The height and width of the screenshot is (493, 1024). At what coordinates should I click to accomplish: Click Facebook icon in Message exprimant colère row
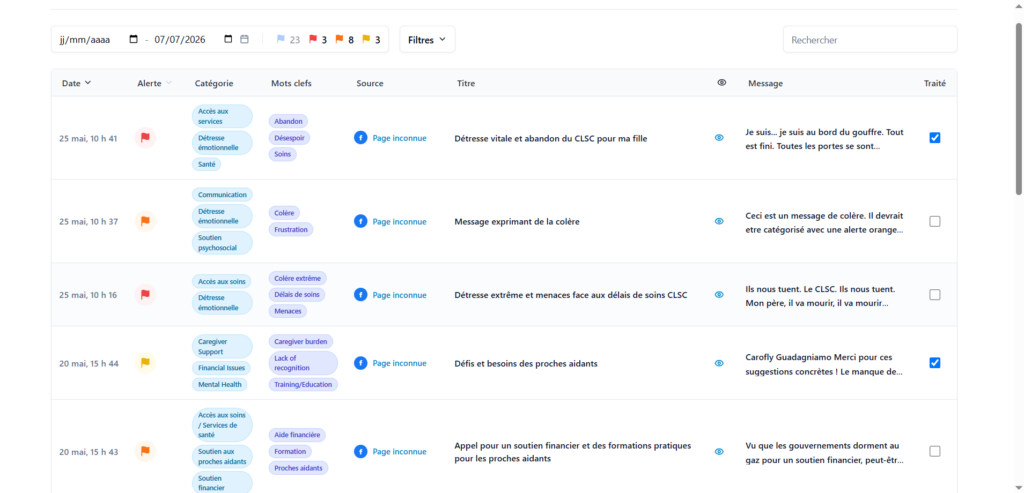(360, 221)
